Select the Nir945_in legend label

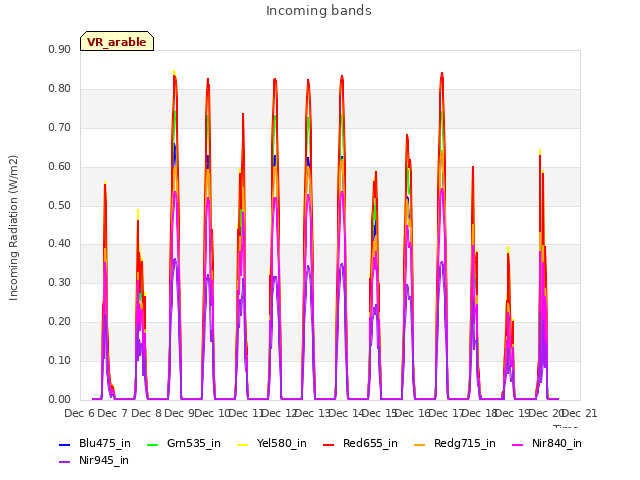pos(104,461)
